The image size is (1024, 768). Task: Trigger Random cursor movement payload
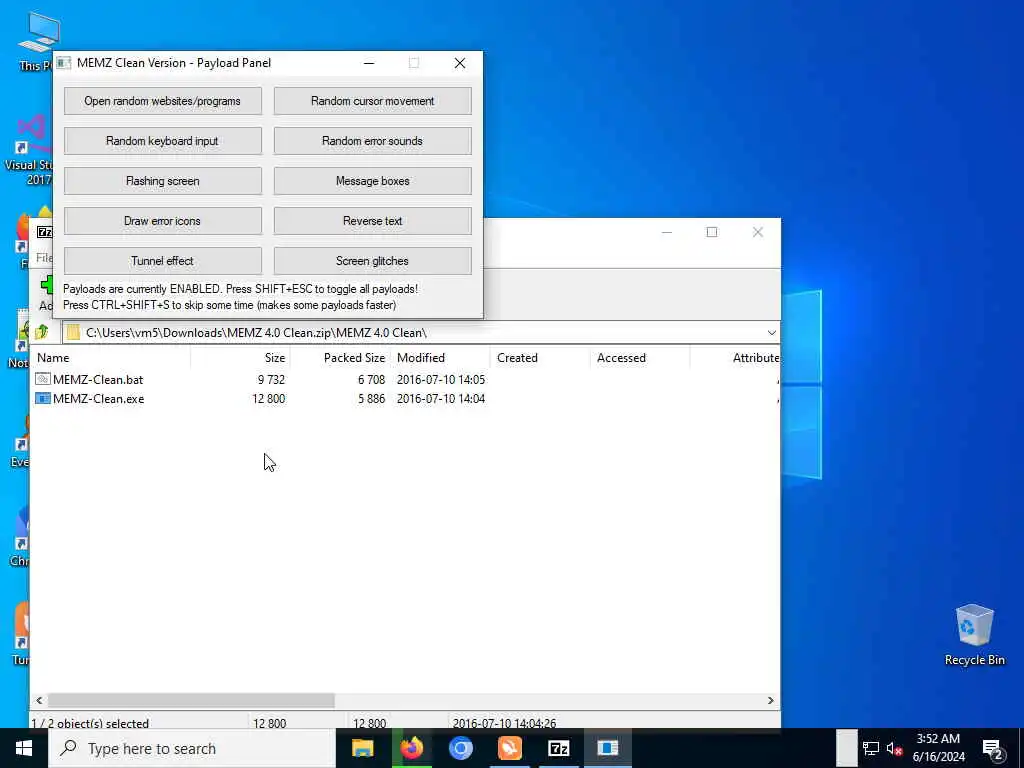point(372,101)
